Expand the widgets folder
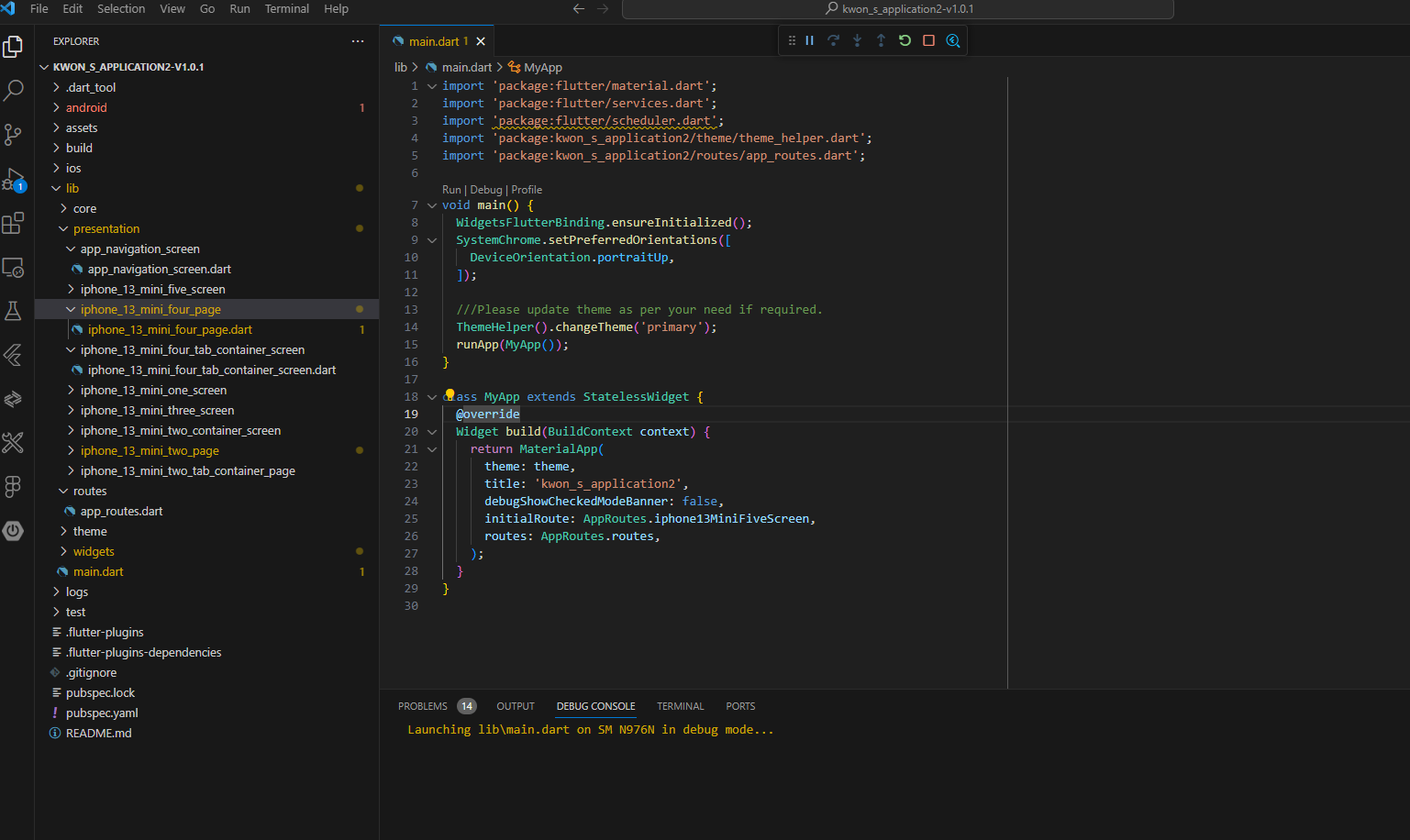 [63, 551]
